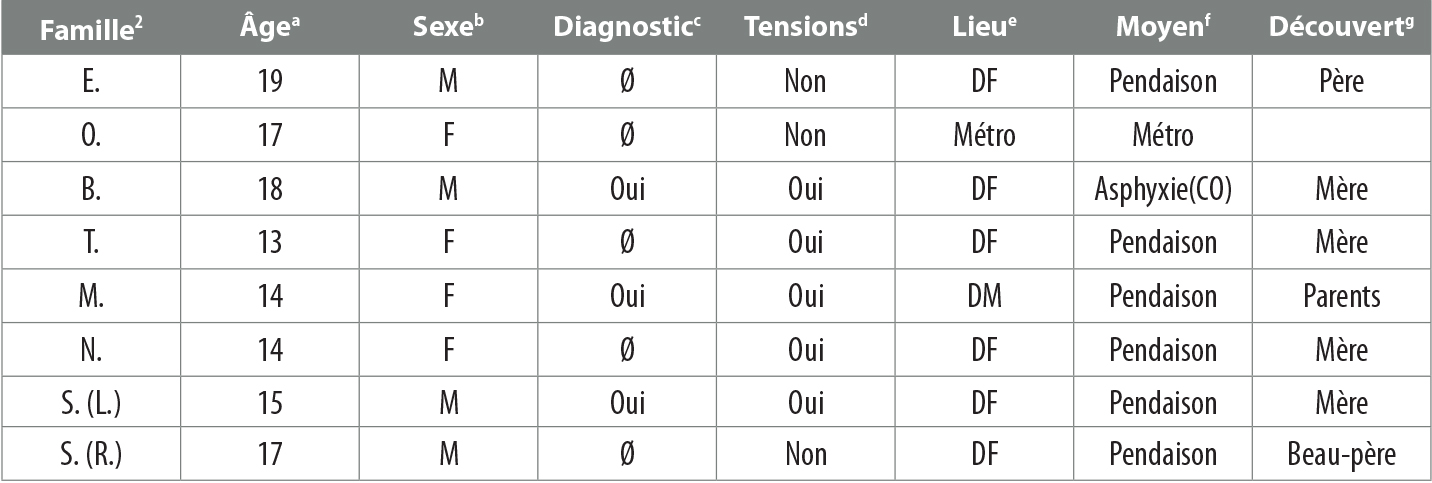Click the Famille column header
The height and width of the screenshot is (483, 1432).
(x=89, y=29)
